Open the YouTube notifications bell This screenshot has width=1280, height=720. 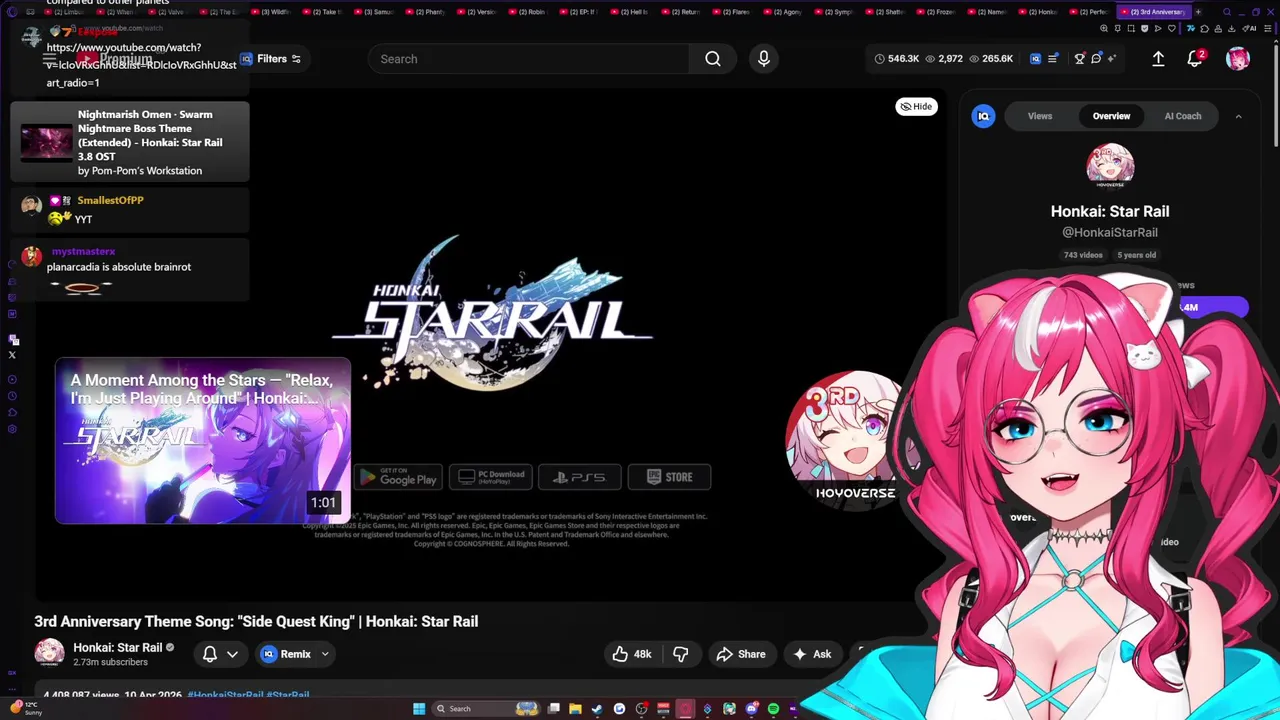[x=1195, y=59]
